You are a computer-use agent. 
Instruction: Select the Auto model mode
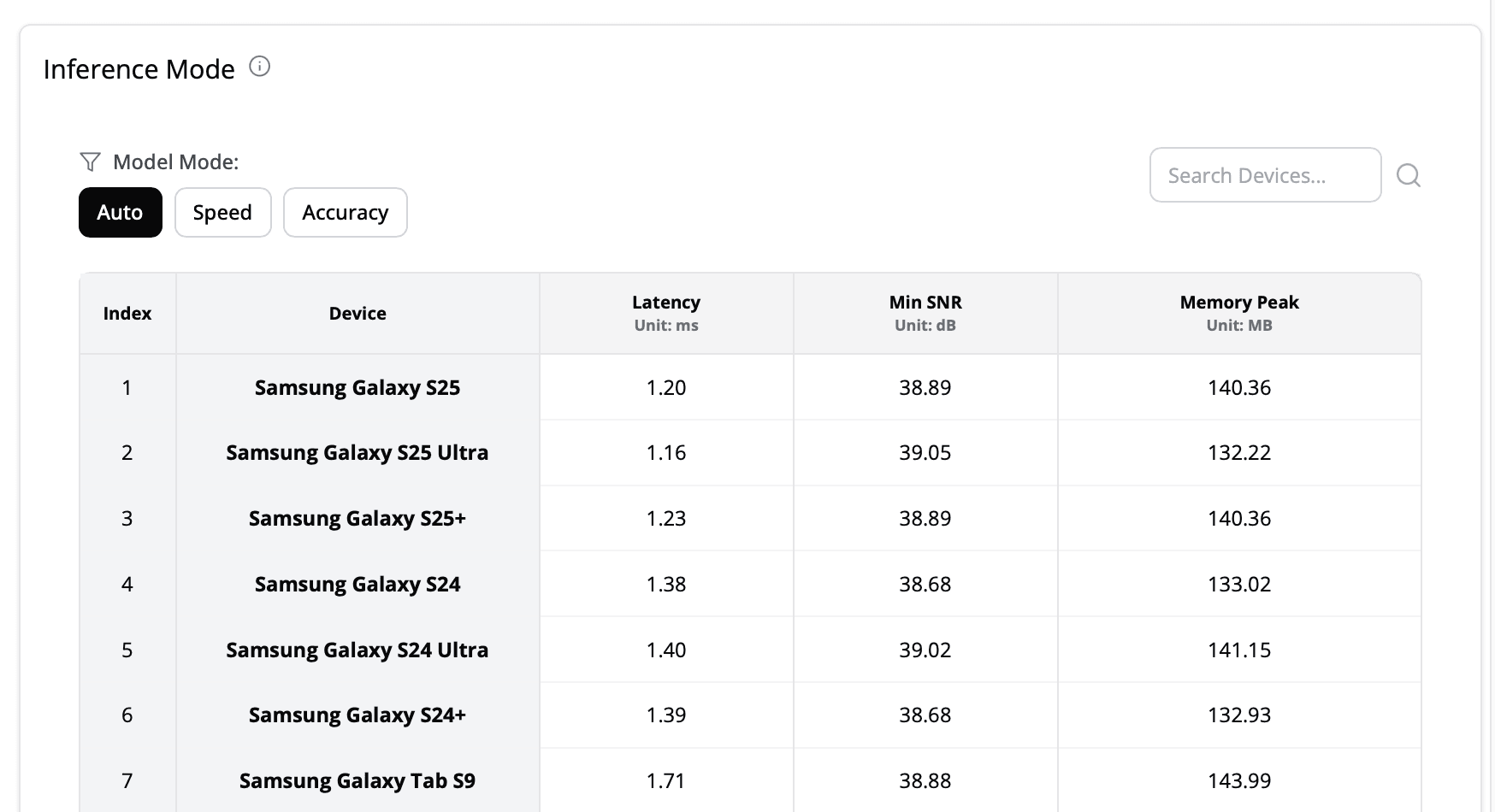click(120, 212)
